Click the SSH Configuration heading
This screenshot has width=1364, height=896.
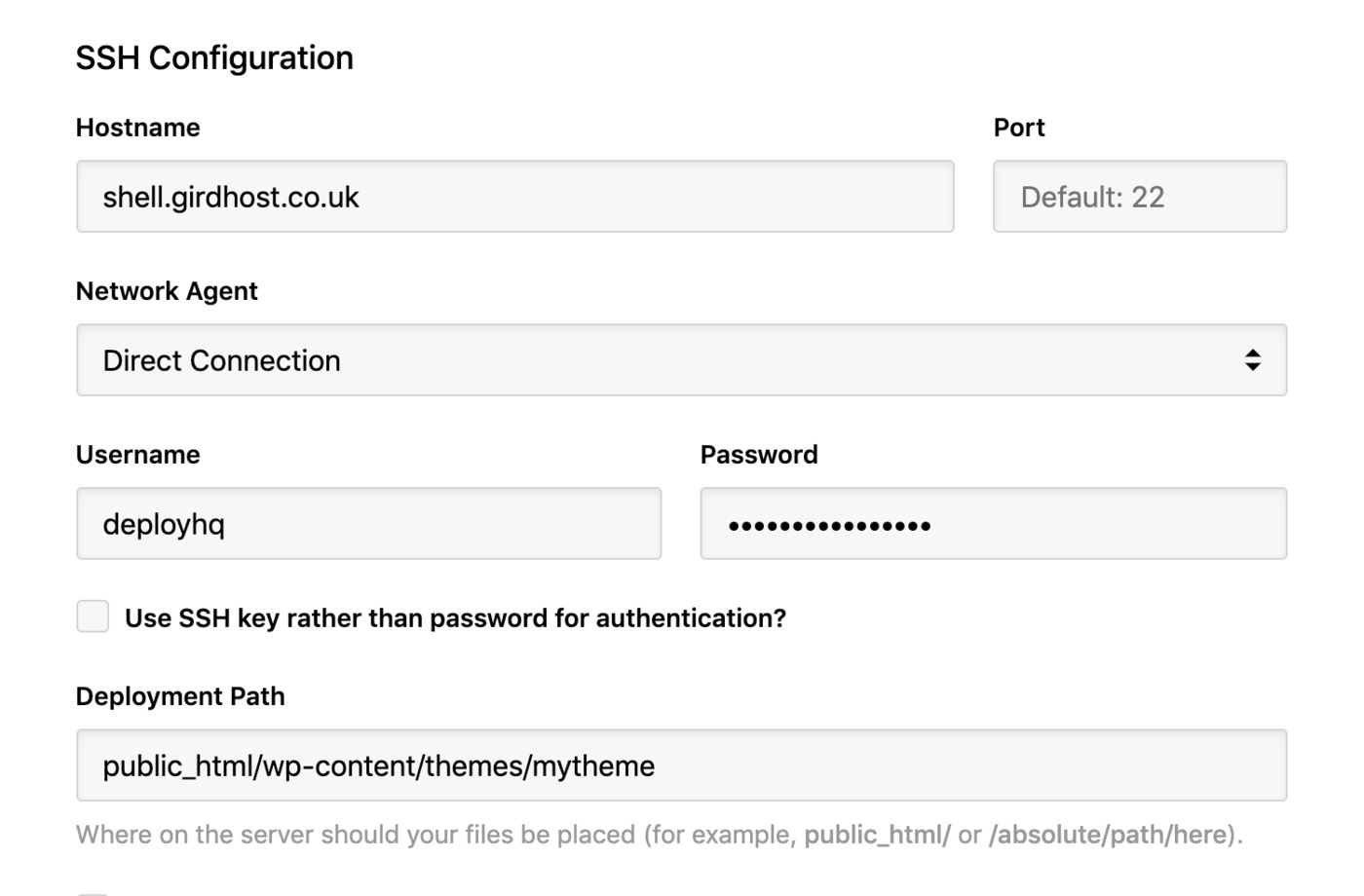click(x=214, y=58)
